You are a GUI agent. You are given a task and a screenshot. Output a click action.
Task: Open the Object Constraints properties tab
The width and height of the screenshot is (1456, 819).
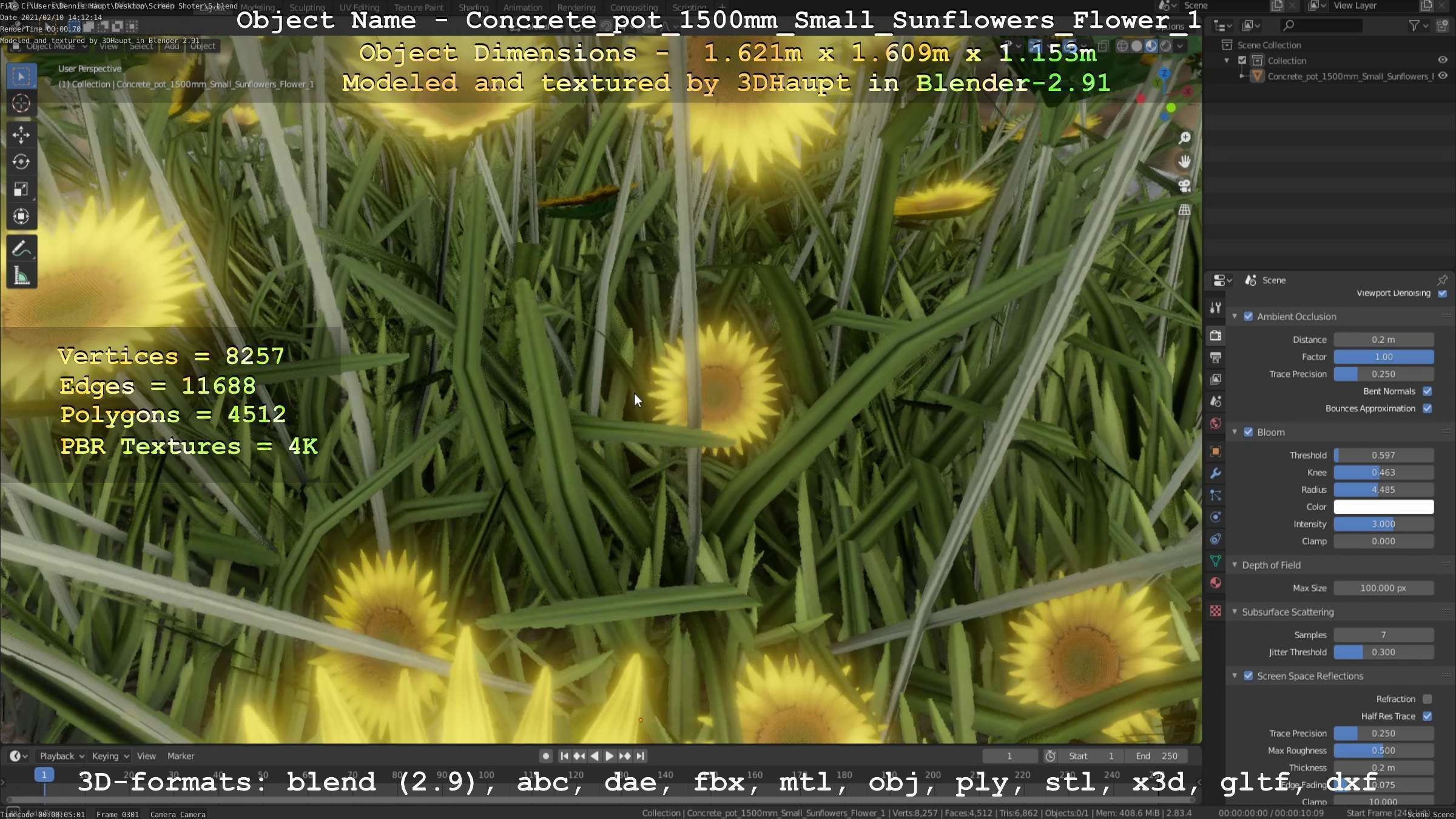click(1215, 539)
